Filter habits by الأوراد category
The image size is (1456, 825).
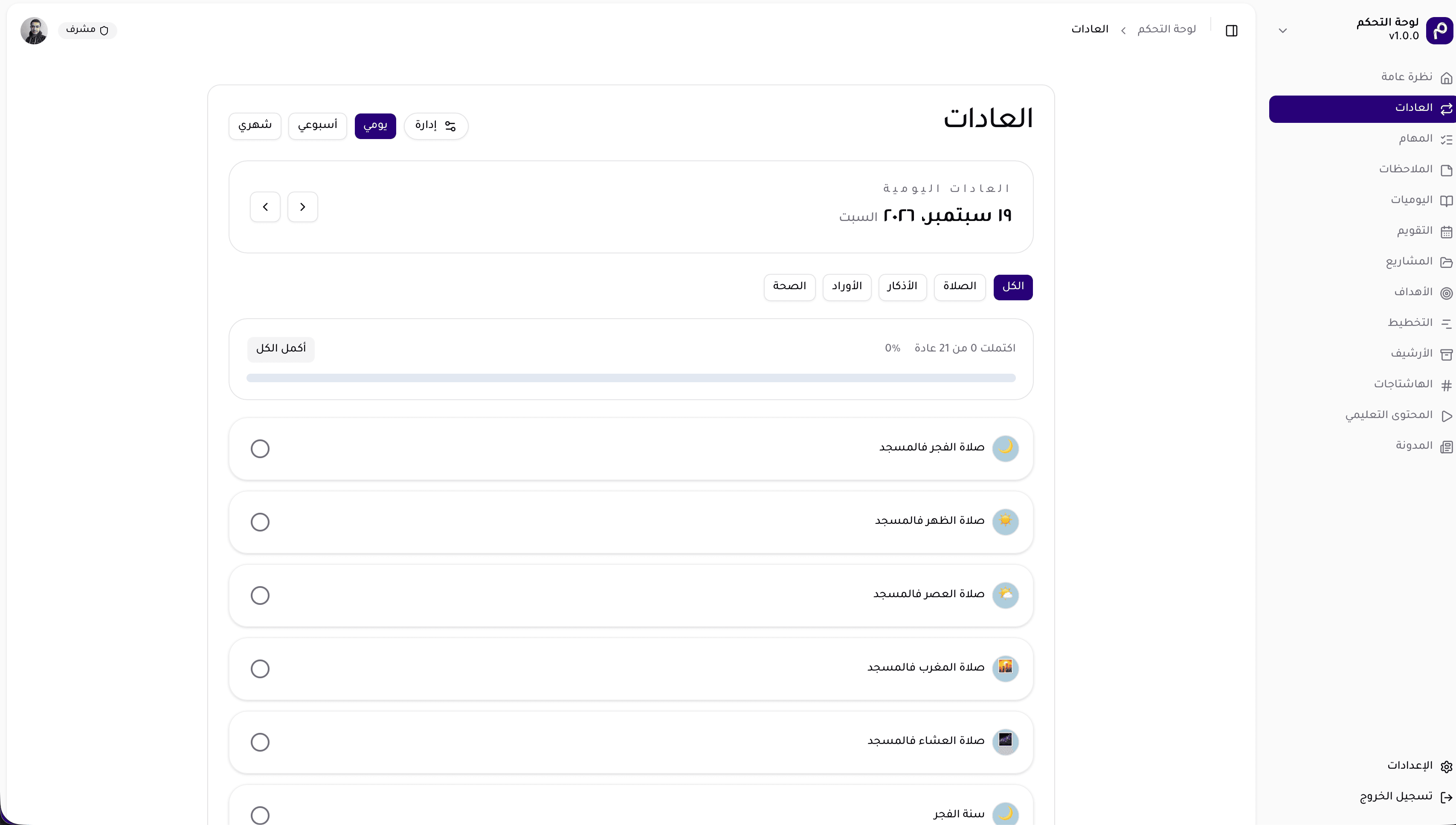coord(847,287)
